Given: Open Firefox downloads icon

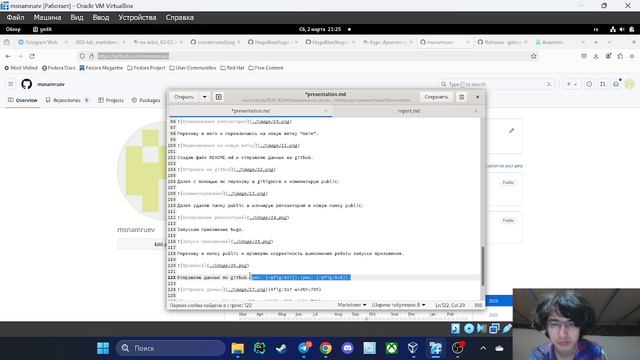Looking at the screenshot, I should point(596,56).
